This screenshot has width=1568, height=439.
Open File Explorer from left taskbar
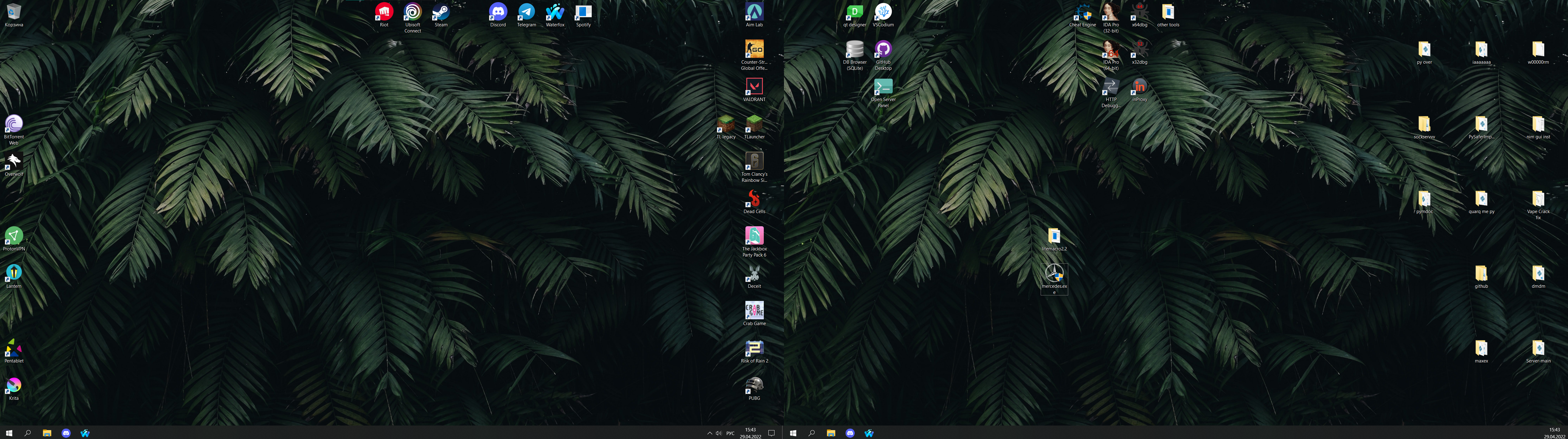[x=47, y=433]
